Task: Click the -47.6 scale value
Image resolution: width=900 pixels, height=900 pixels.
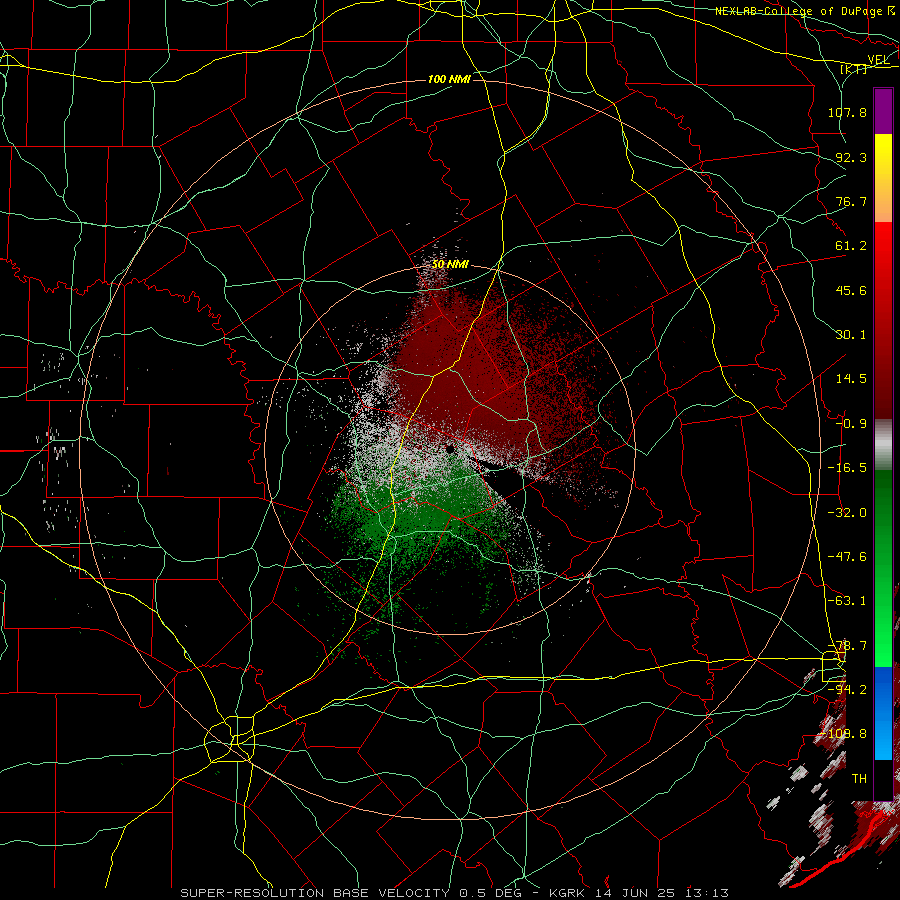Action: 847,557
